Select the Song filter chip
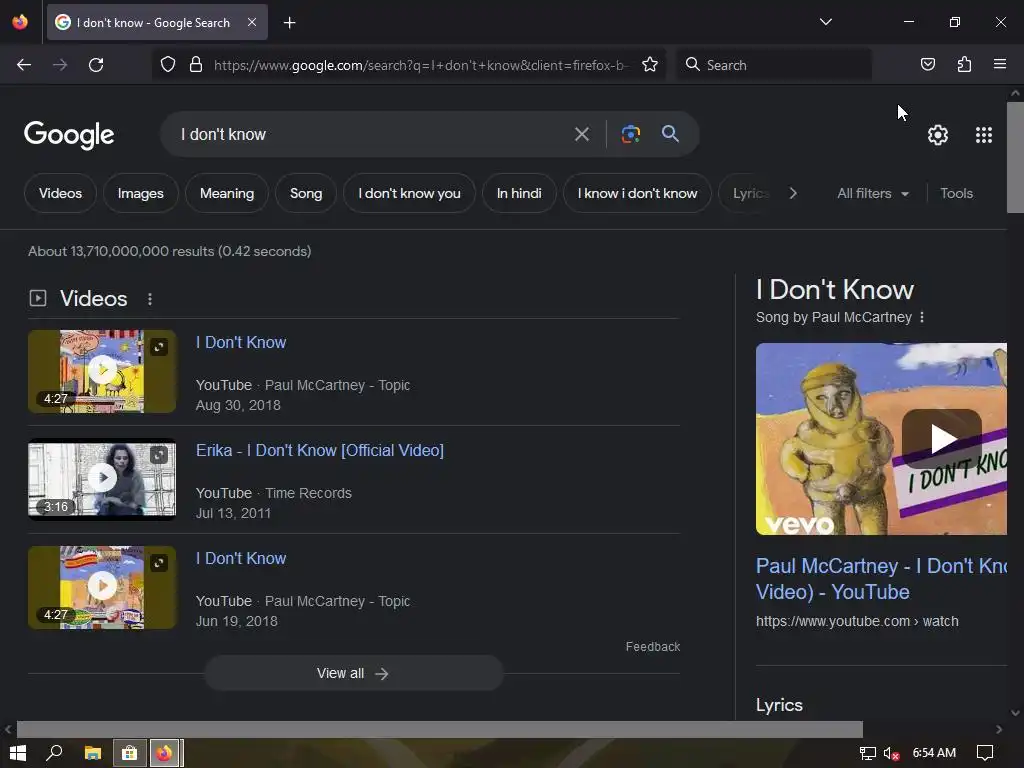The width and height of the screenshot is (1024, 768). [x=306, y=193]
